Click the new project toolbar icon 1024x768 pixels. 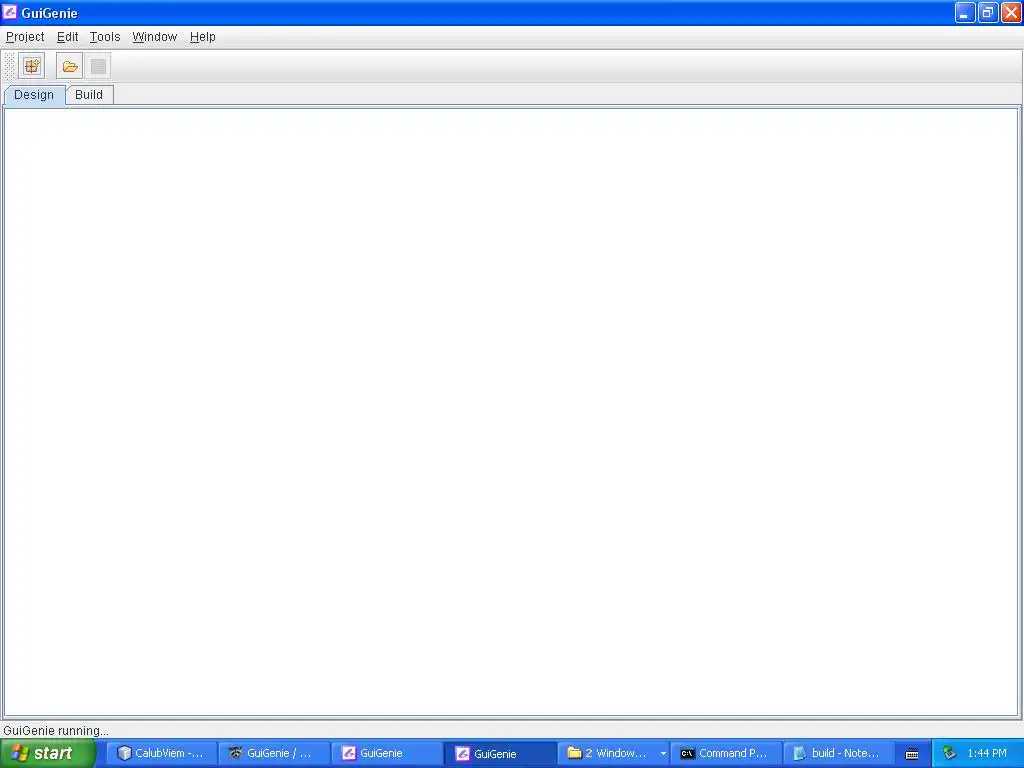pos(31,66)
